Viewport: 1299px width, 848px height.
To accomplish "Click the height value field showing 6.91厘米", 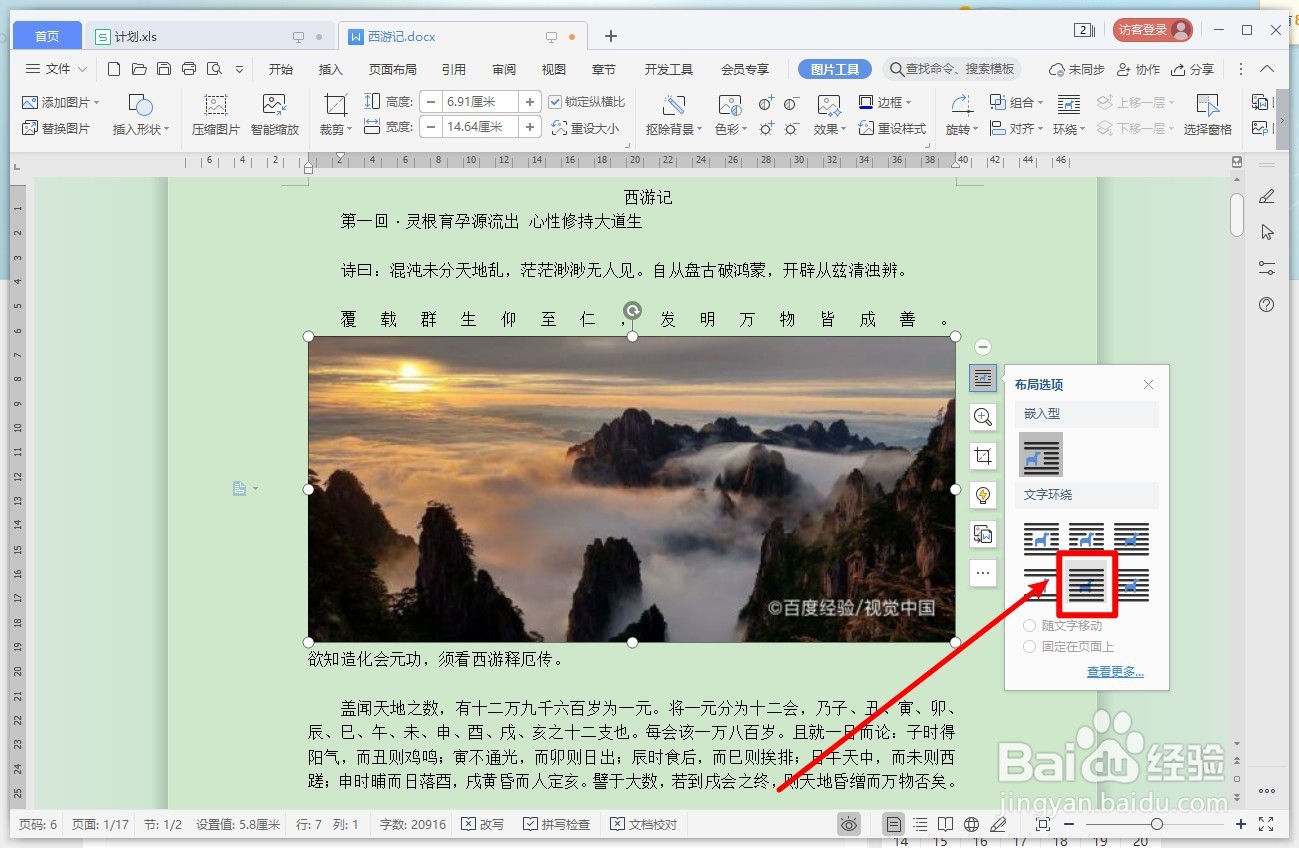I will tap(480, 102).
